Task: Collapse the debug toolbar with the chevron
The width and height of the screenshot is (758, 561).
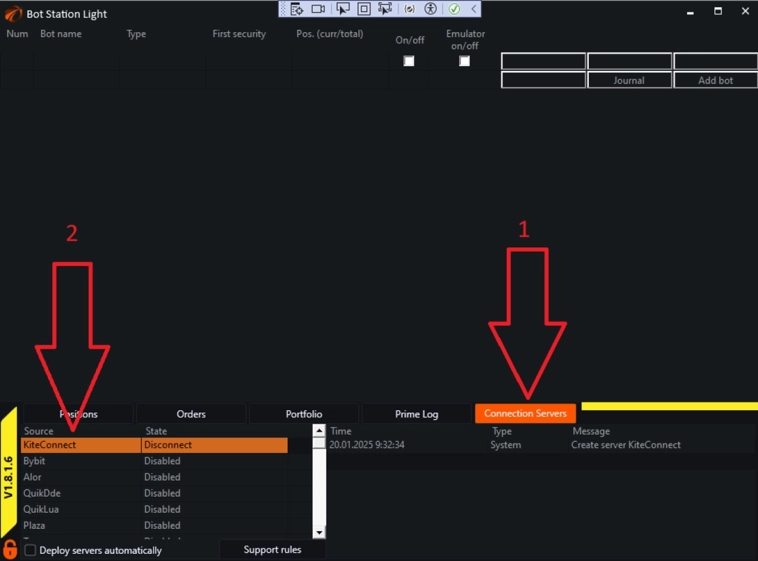Action: [474, 9]
